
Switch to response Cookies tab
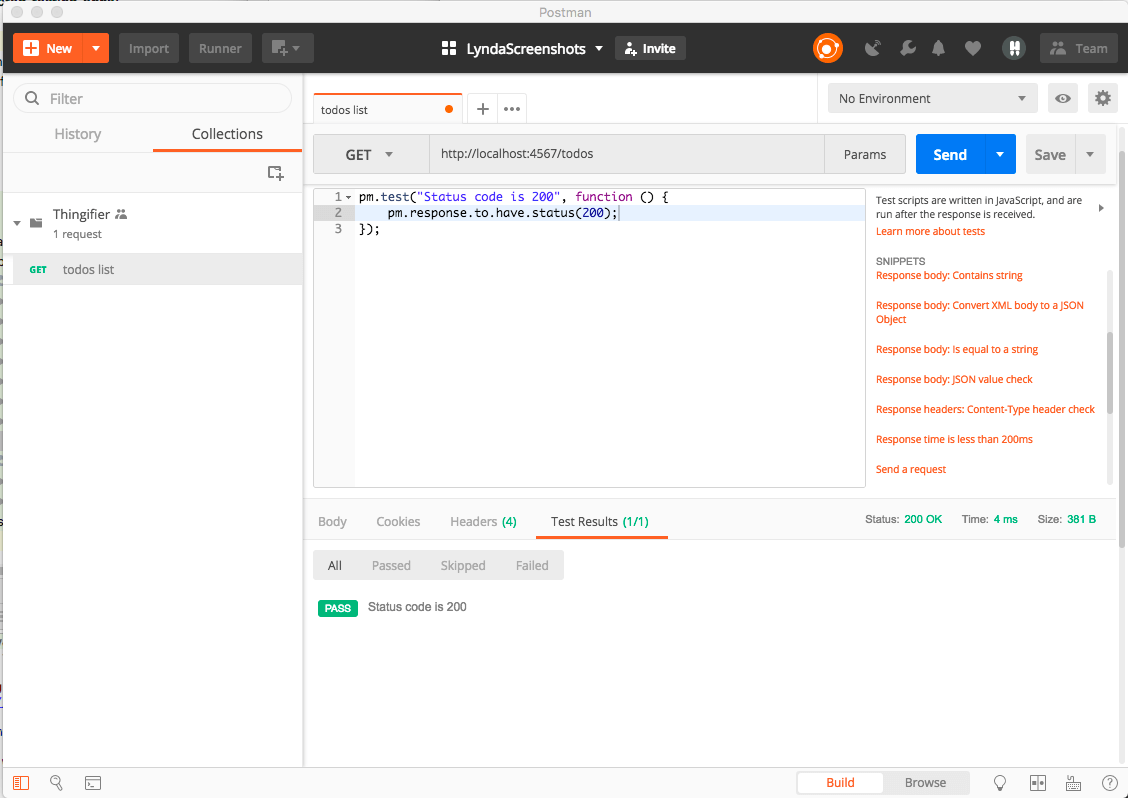398,522
